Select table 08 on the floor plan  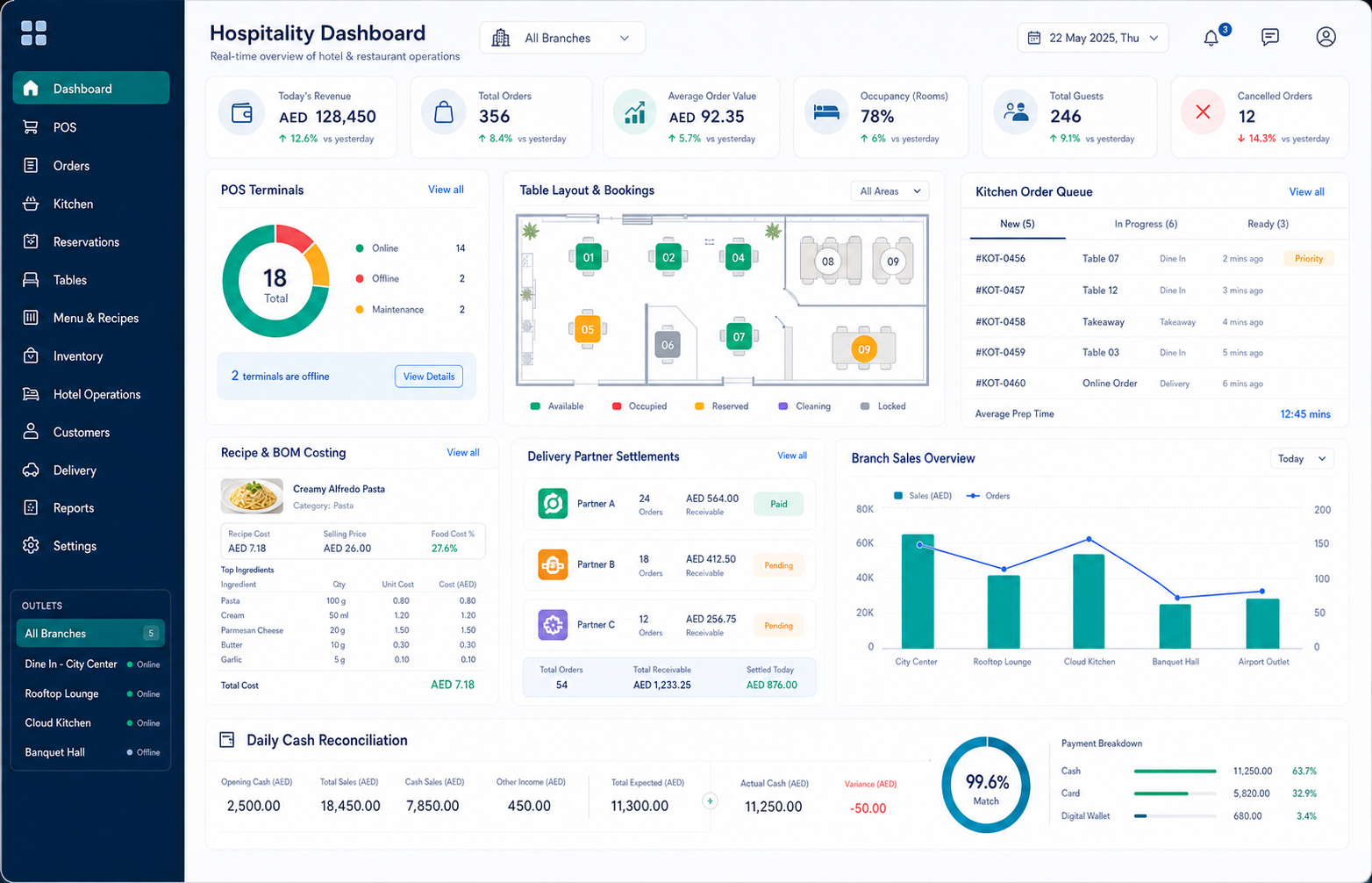pyautogui.click(x=828, y=261)
